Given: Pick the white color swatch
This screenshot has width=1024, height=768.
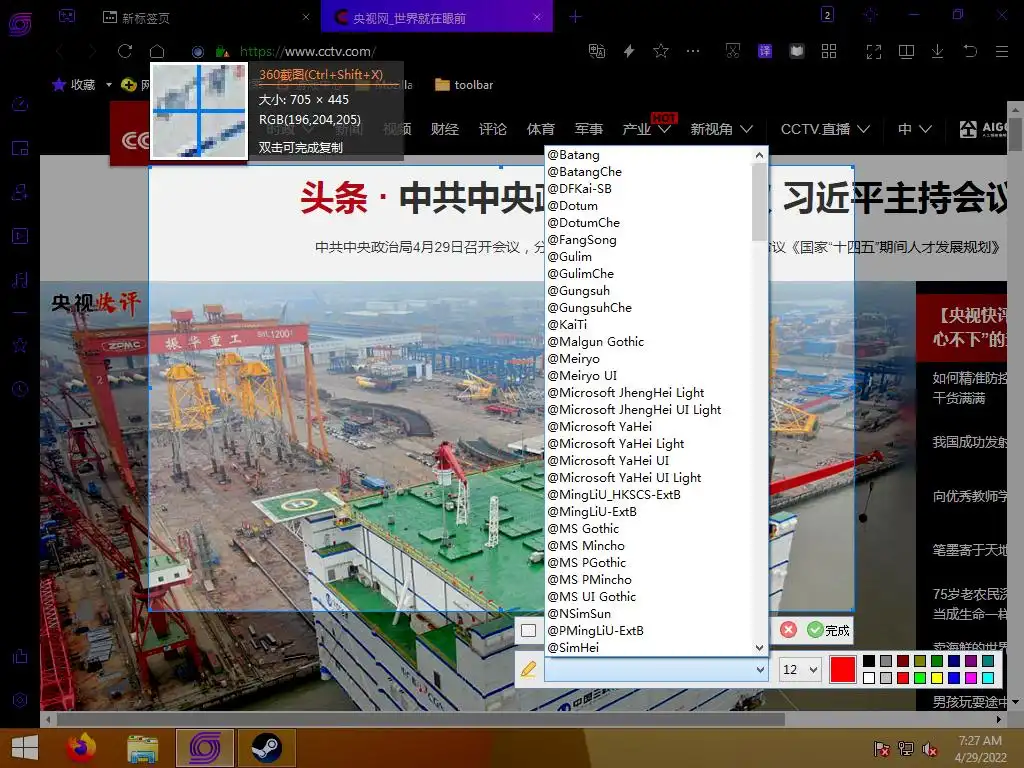Looking at the screenshot, I should pos(869,678).
